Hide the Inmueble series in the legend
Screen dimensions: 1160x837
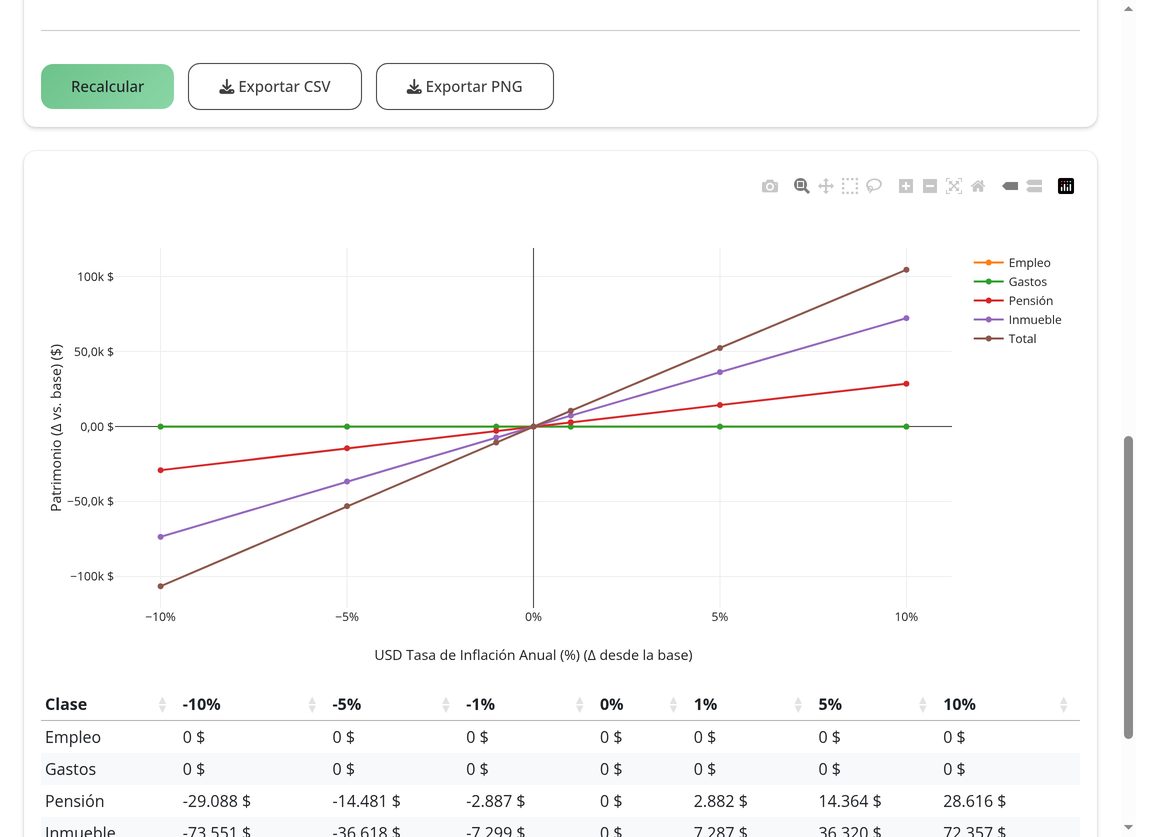(x=1018, y=320)
